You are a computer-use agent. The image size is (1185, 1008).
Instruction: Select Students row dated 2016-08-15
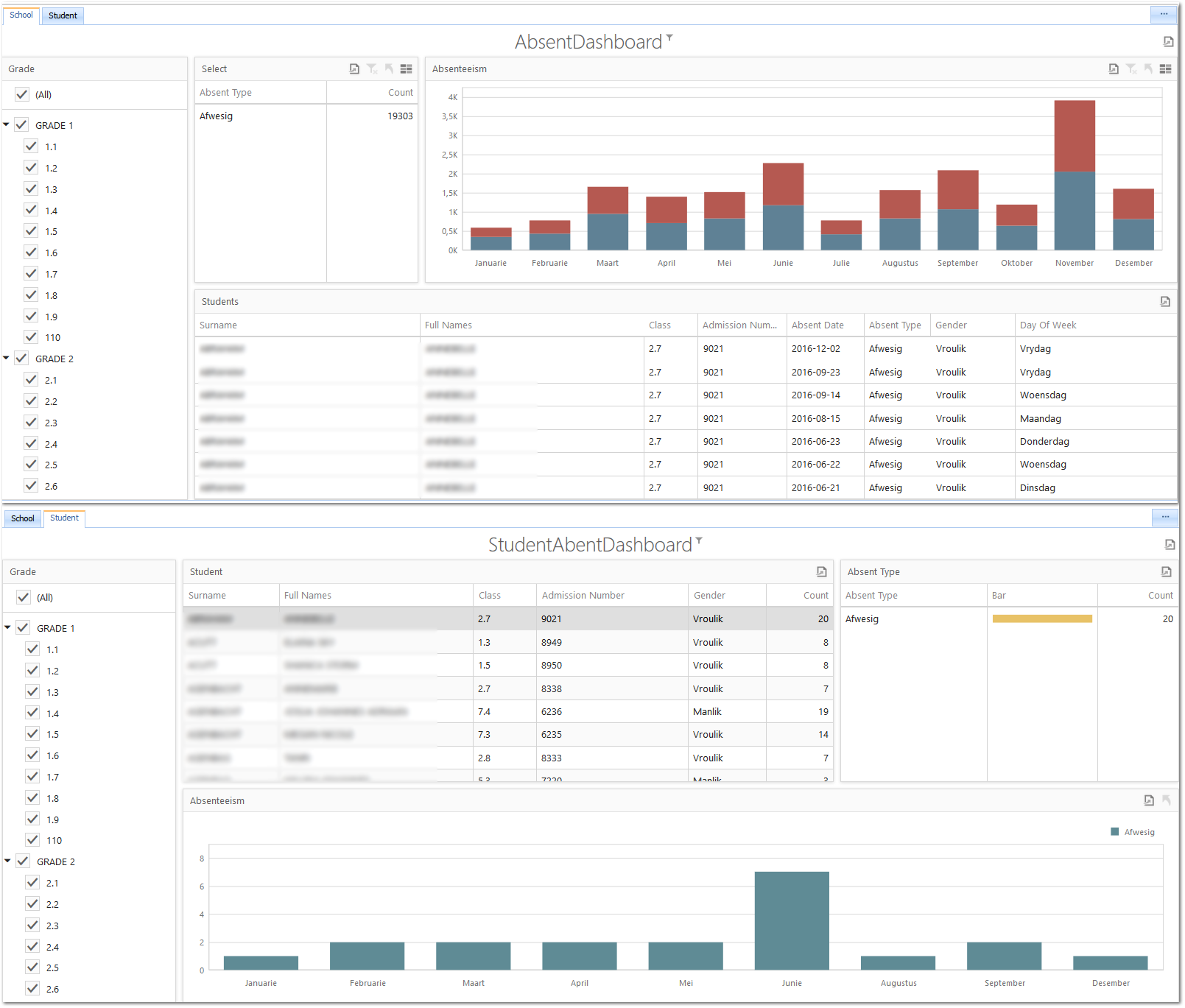coord(686,418)
